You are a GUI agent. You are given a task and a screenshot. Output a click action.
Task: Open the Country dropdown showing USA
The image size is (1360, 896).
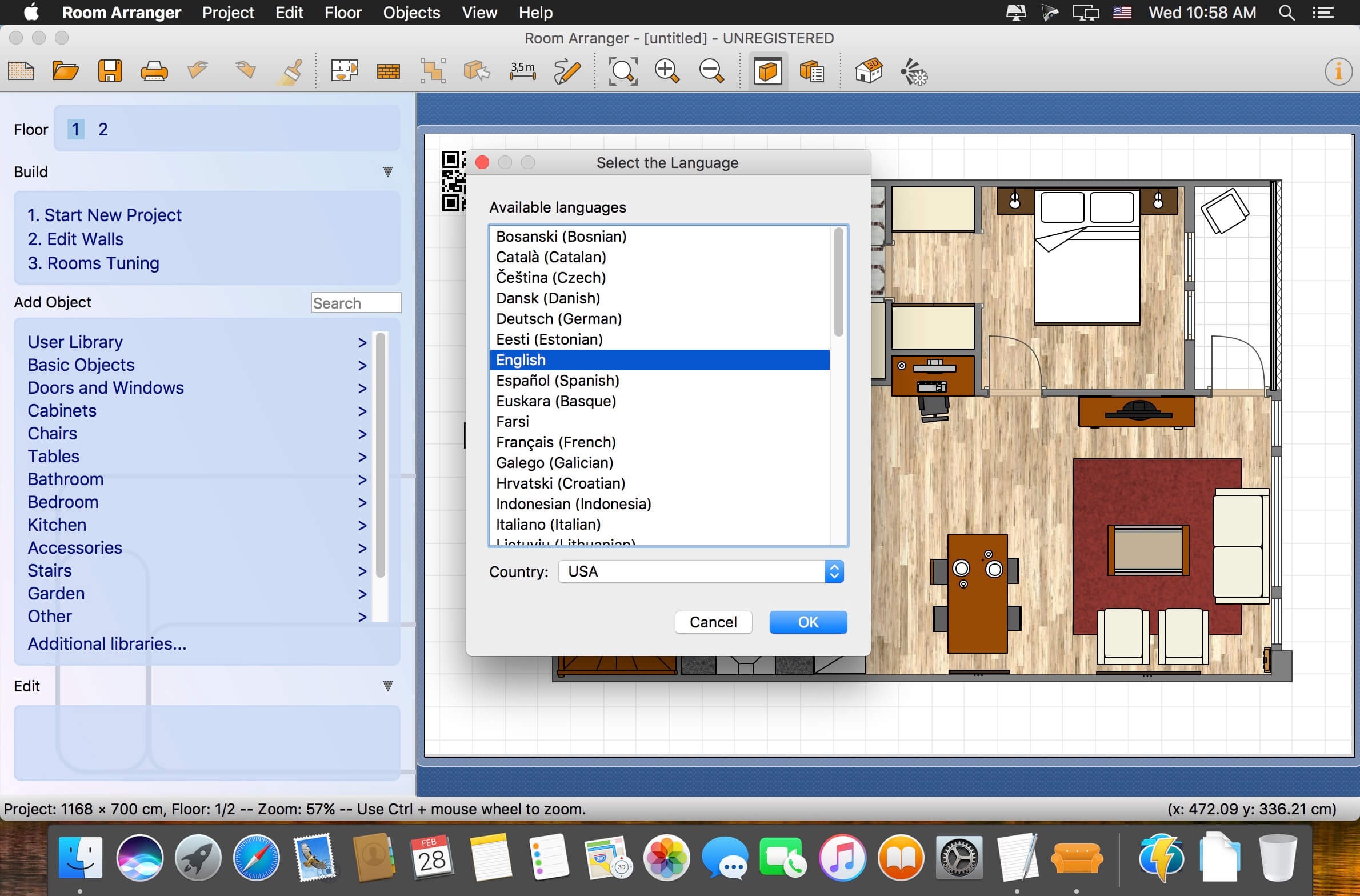pyautogui.click(x=701, y=571)
